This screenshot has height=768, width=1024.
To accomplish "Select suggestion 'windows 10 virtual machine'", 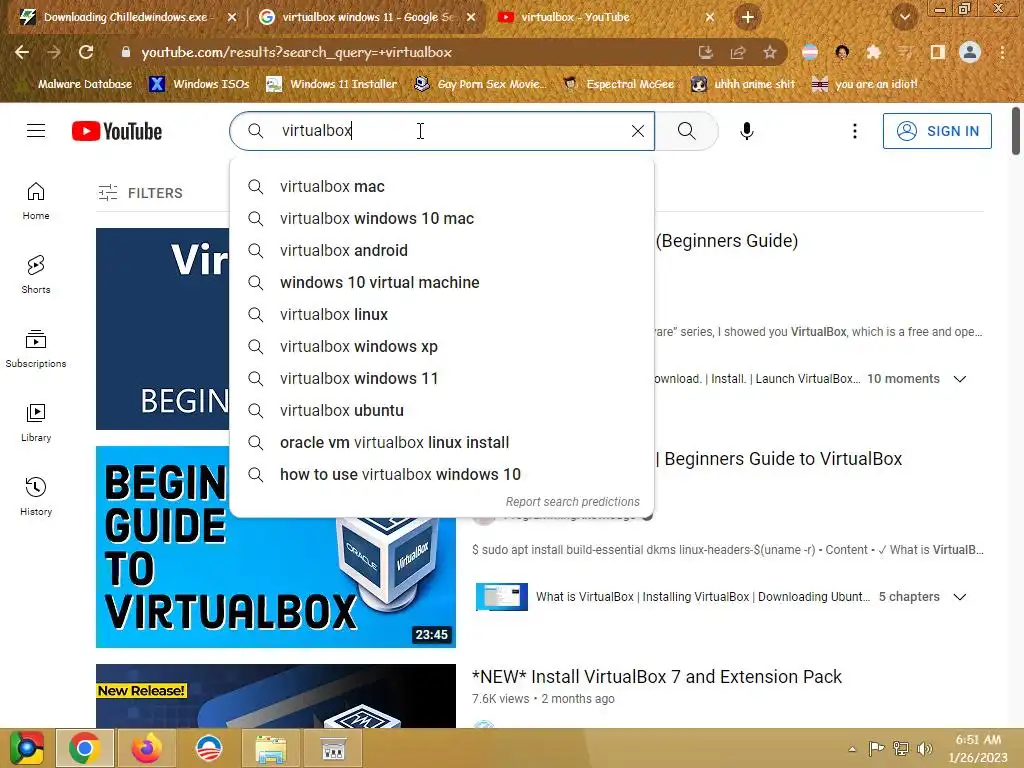I will (x=441, y=283).
